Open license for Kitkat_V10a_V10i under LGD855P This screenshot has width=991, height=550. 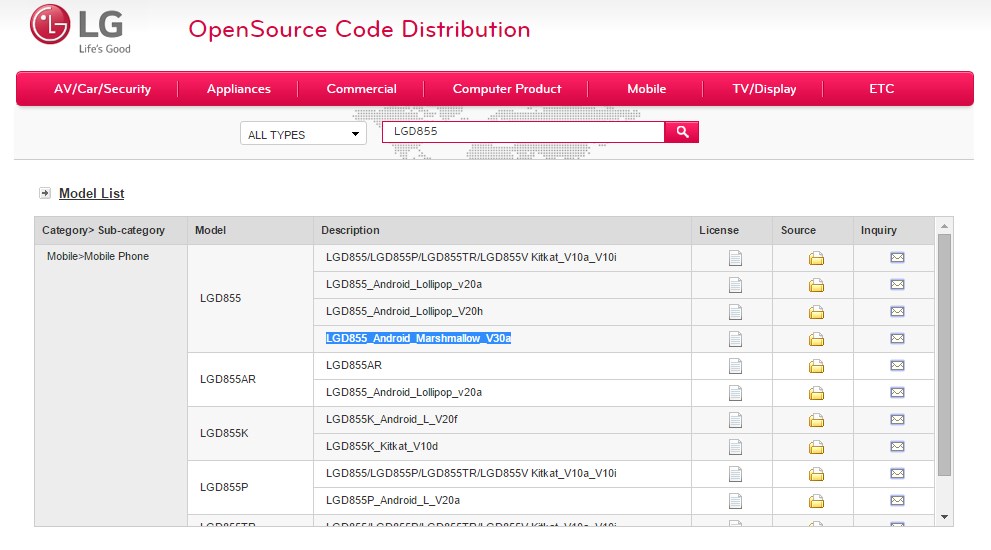735,474
